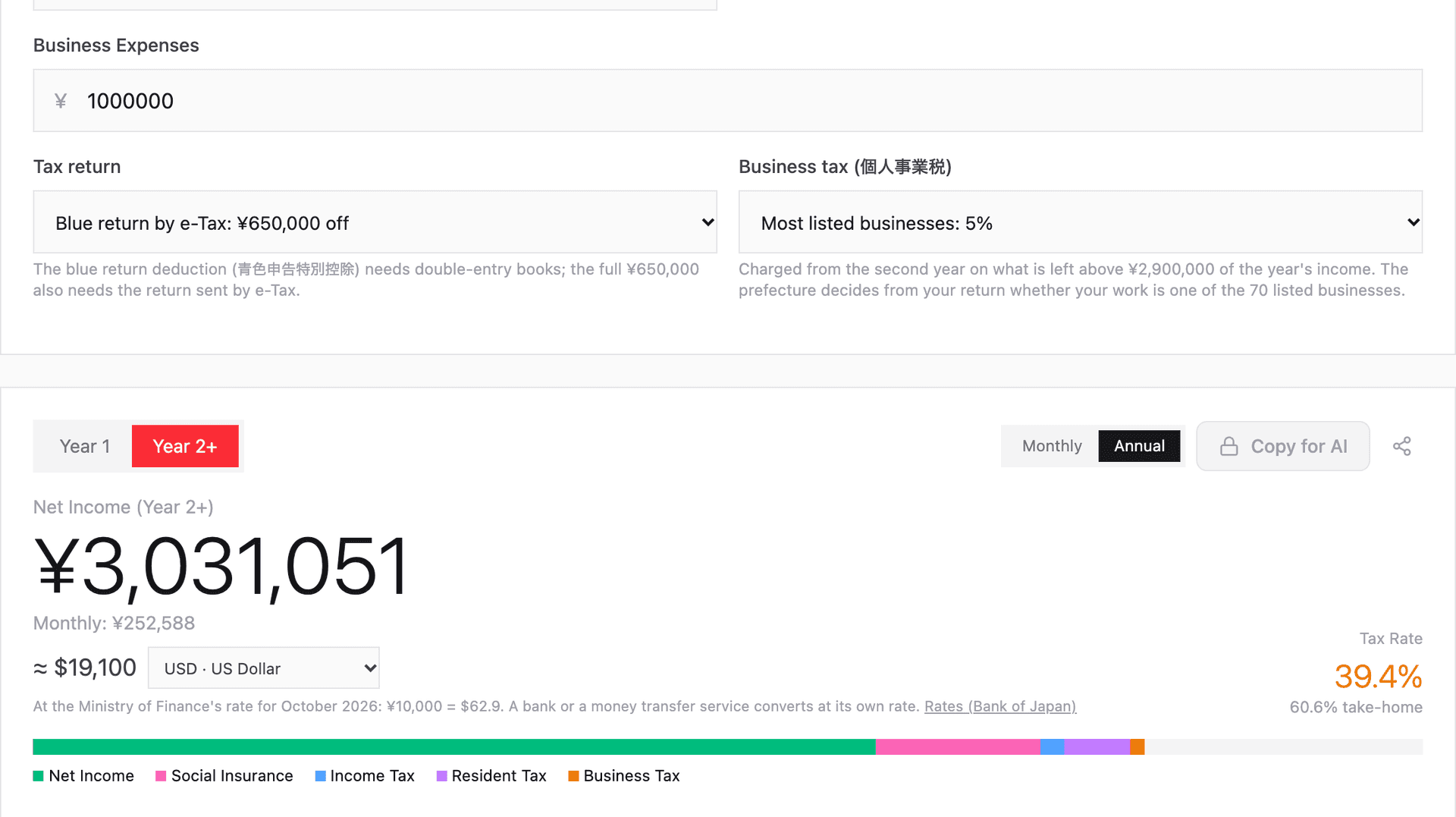Click the pink Social Insurance bar segment
Viewport: 1456px width, 817px height.
point(958,747)
